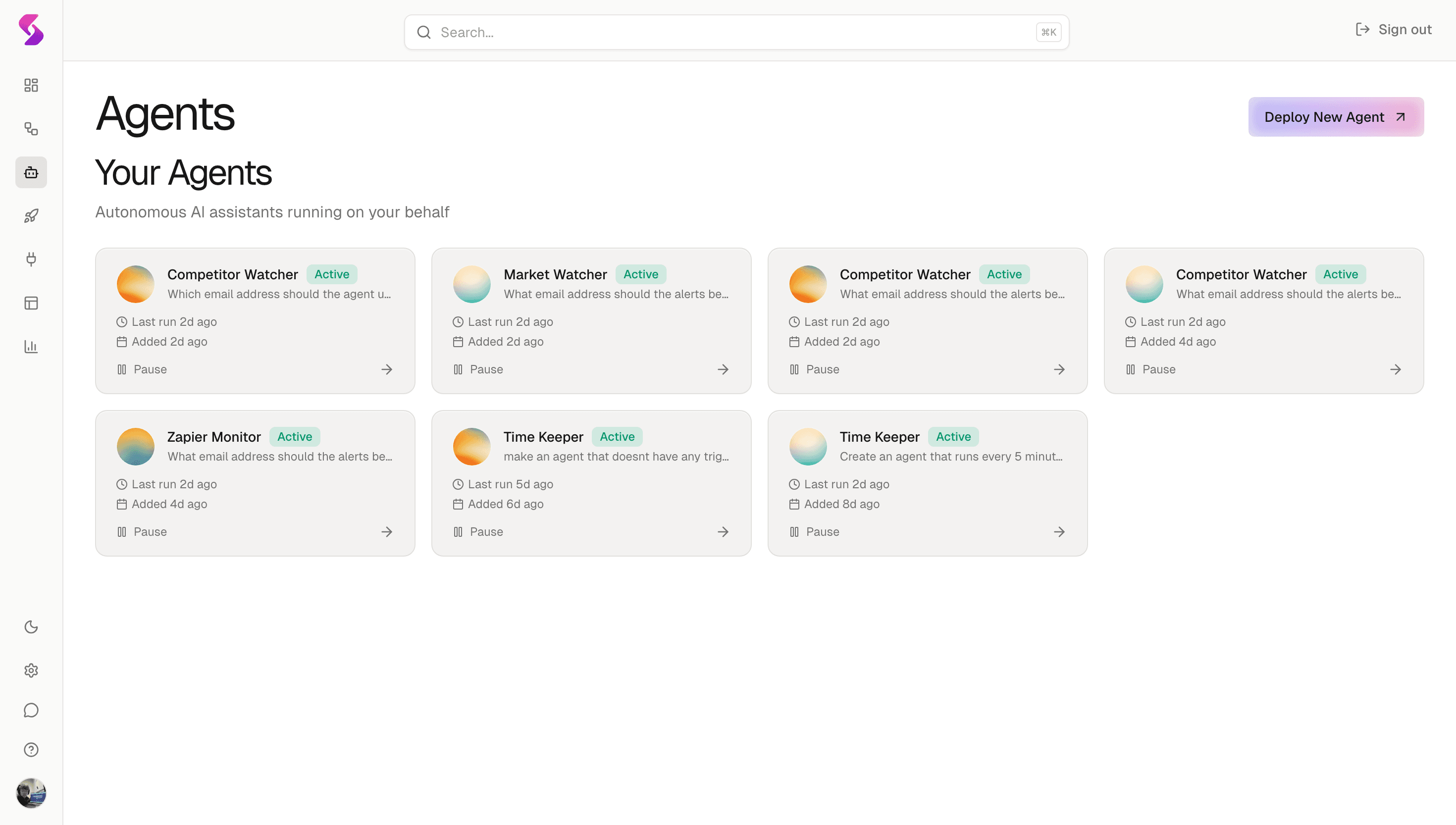Click 'Added 8d ago' text on Time Keeper
Screen dimensions: 1456x825
click(842, 504)
